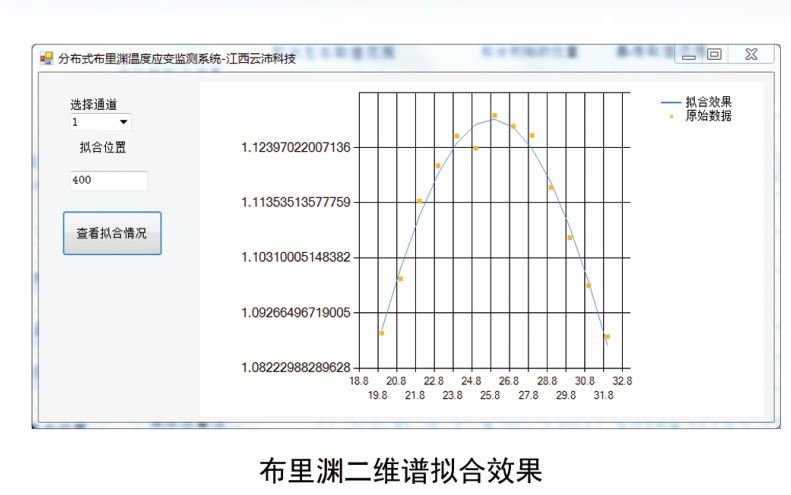Close the monitoring system window
This screenshot has width=791, height=495.
point(751,56)
